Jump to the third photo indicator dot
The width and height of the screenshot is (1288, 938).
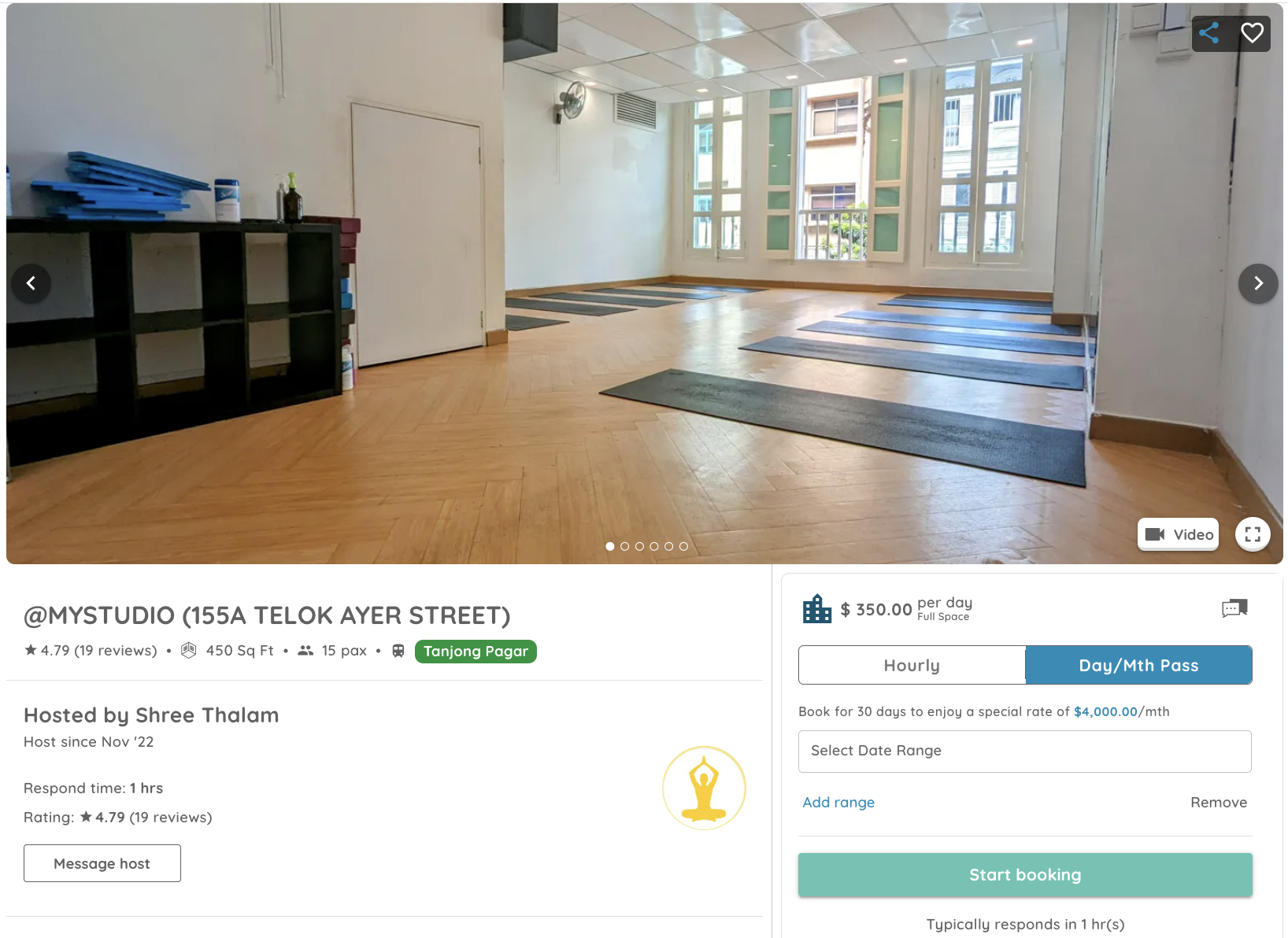pos(639,546)
